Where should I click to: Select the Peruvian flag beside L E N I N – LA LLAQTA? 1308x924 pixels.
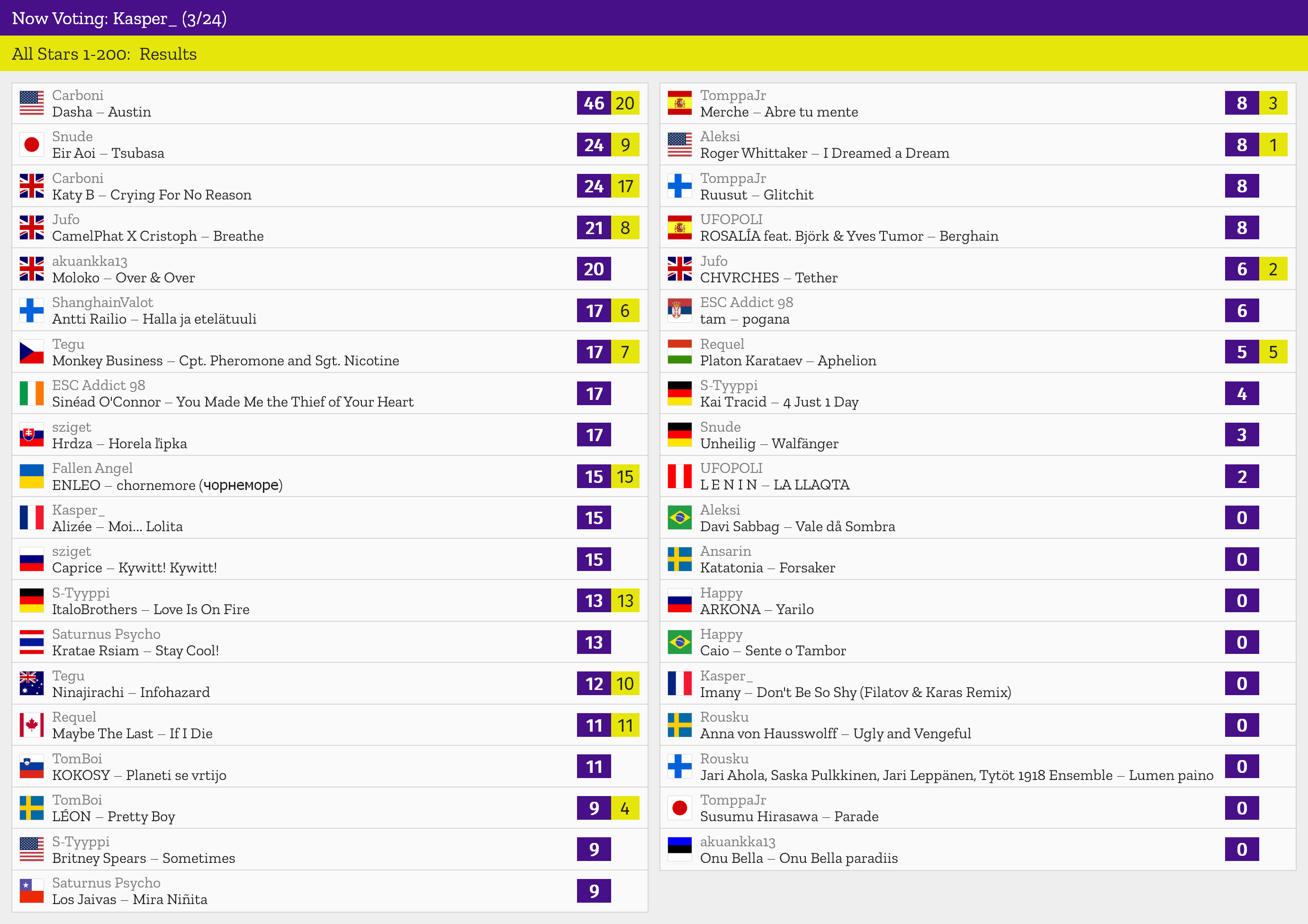point(680,476)
